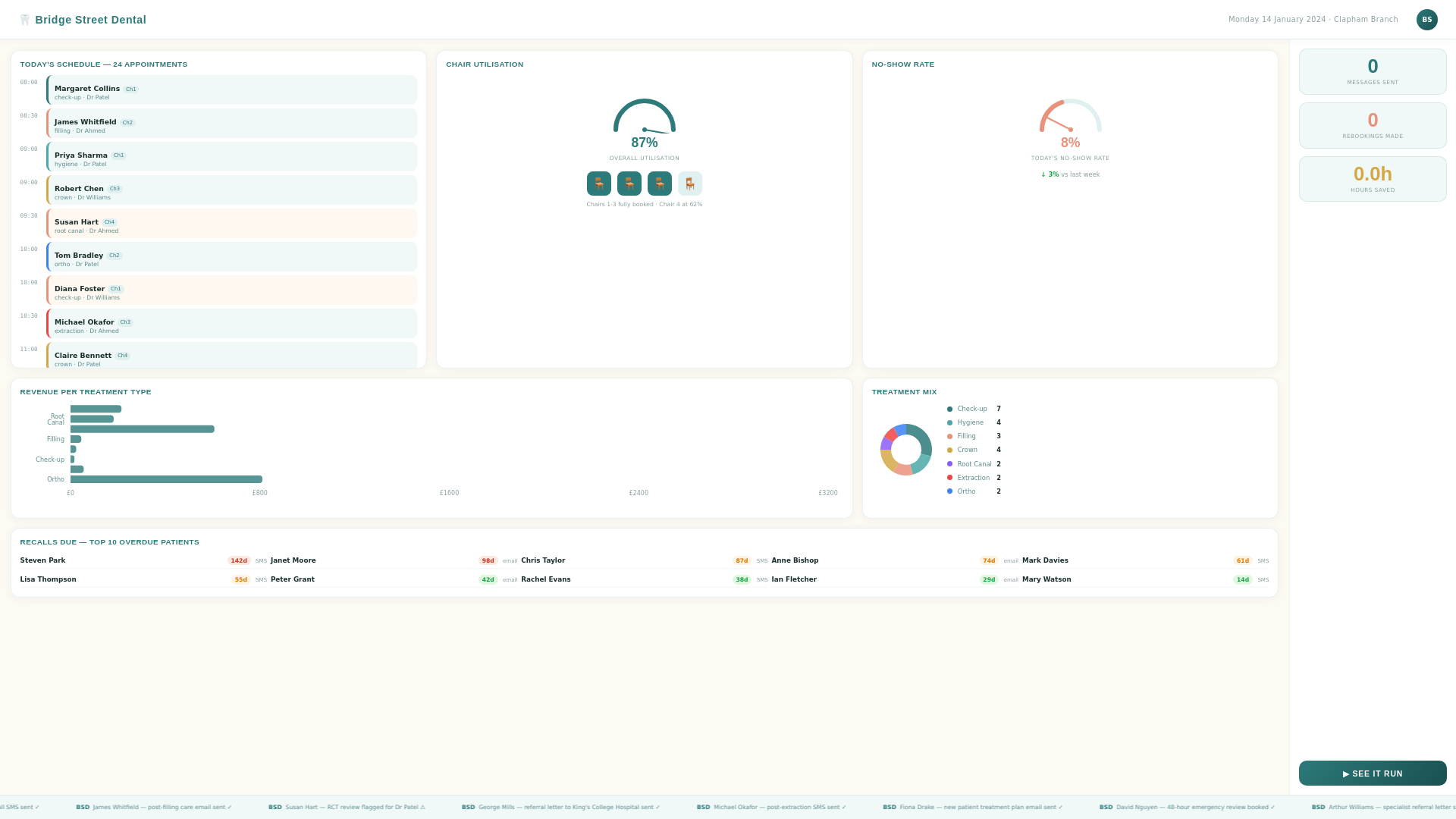
Task: Click ticker entry James Whitfield post-filling care email
Action: 154,807
